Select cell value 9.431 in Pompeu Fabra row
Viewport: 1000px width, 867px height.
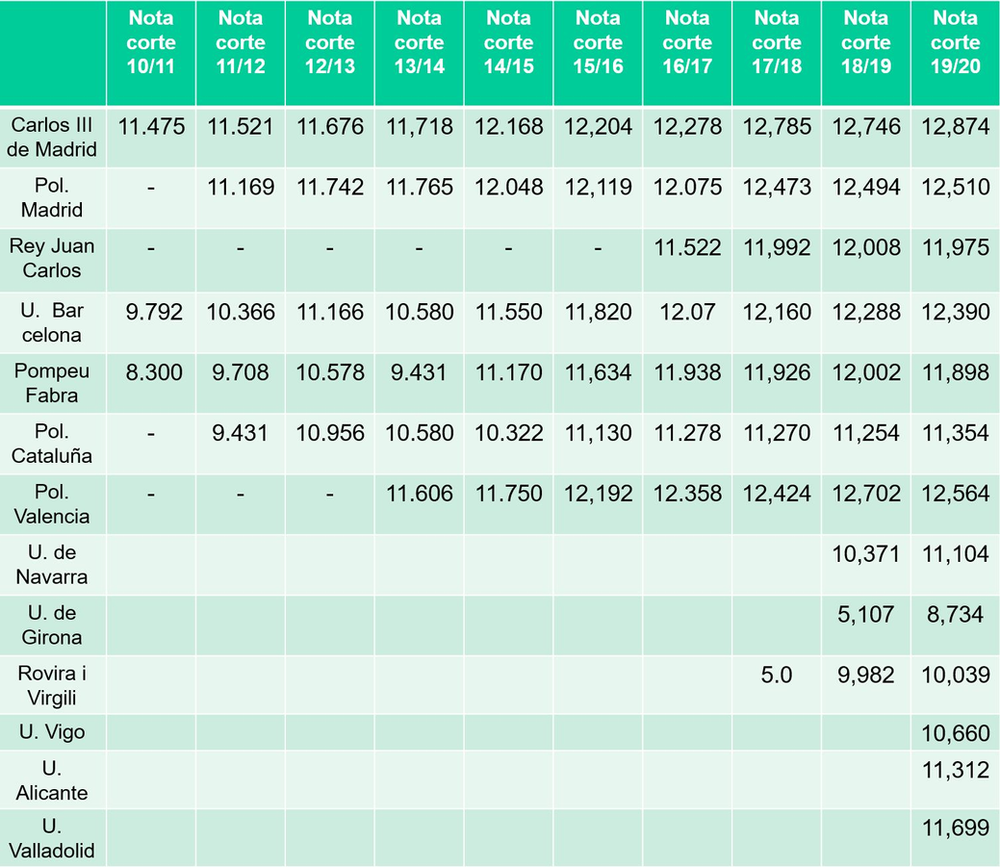click(419, 373)
